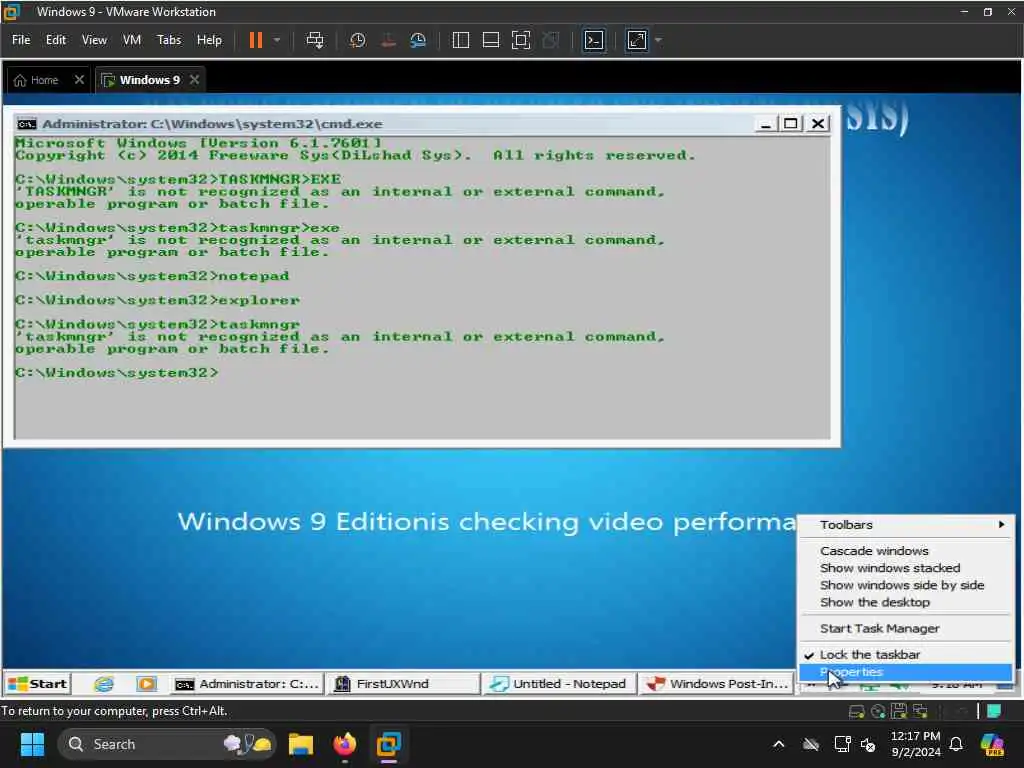Open the File menu

point(21,40)
